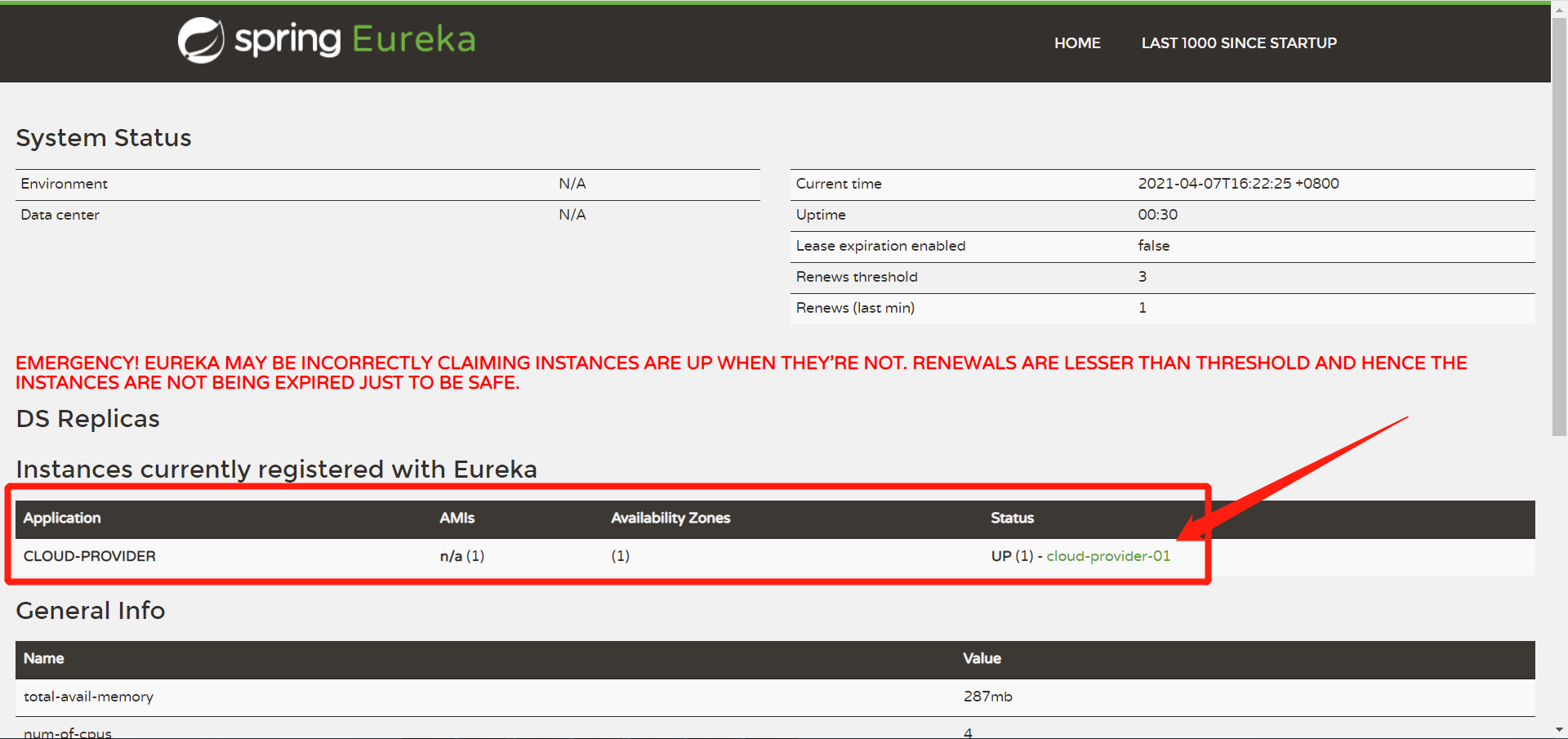Open LAST 1000 SINCE STARTUP page
Image resolution: width=1568 pixels, height=739 pixels.
click(1238, 43)
